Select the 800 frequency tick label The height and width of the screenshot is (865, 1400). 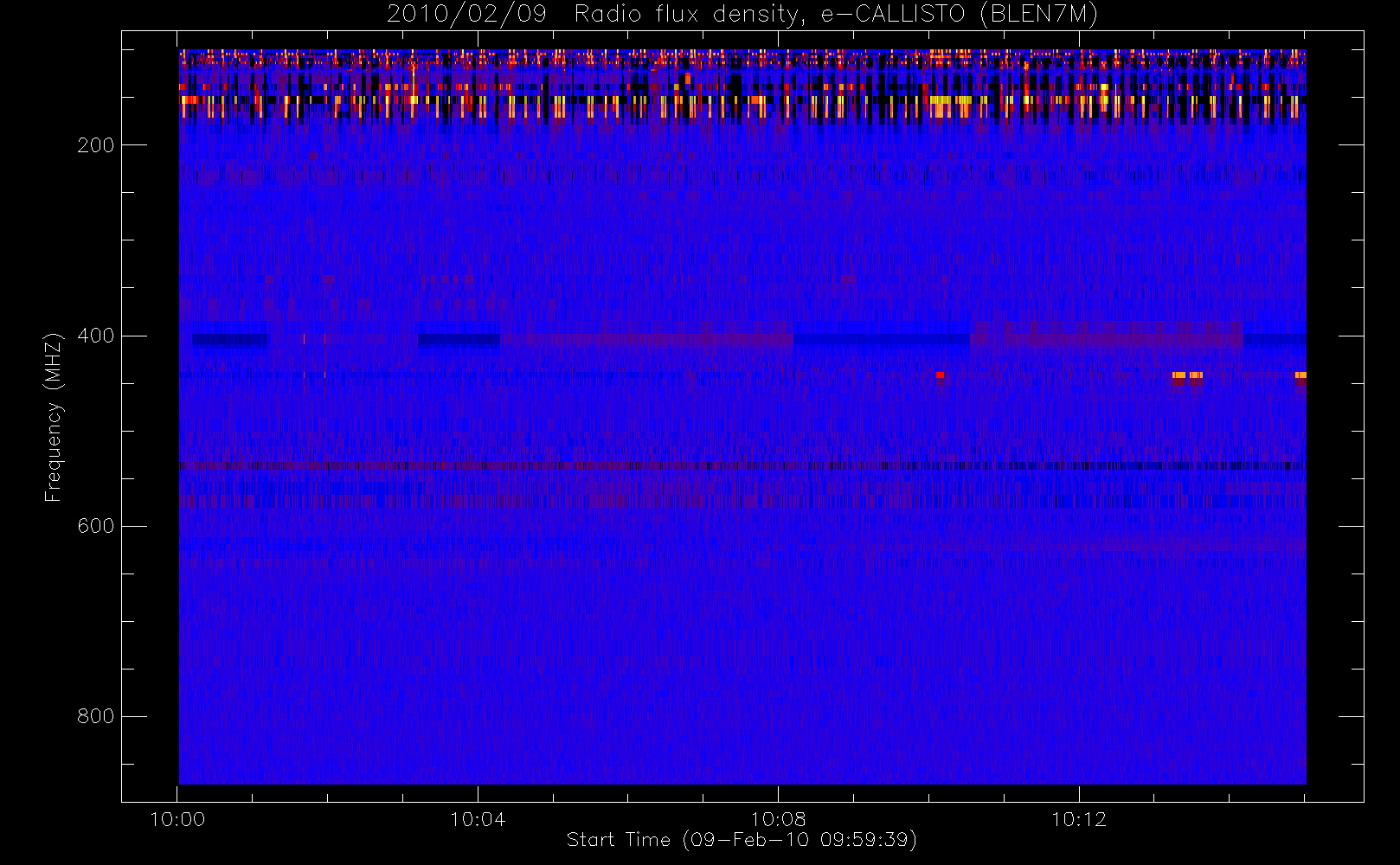click(95, 716)
